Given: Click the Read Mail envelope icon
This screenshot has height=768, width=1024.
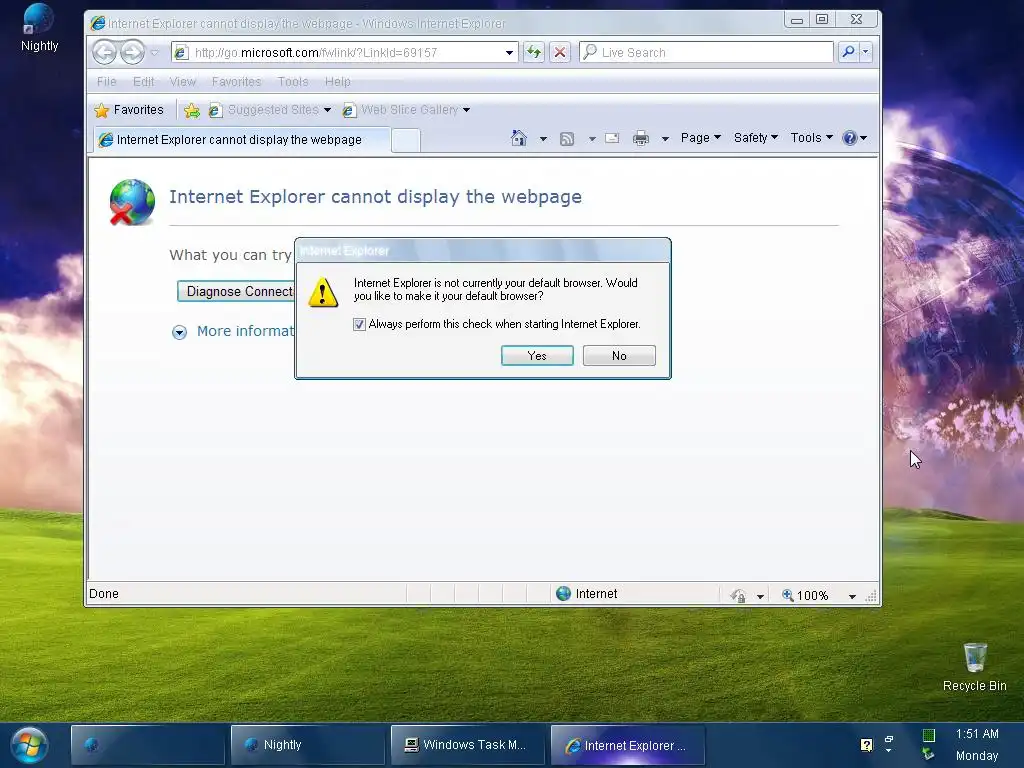Looking at the screenshot, I should [612, 138].
